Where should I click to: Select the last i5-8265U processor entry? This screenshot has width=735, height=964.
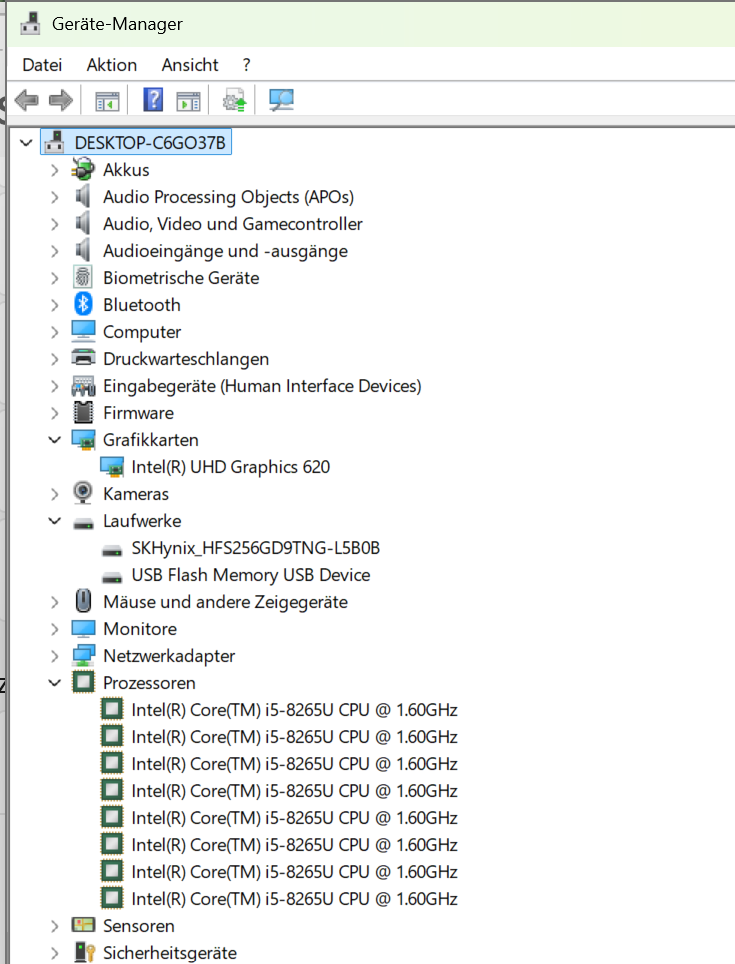pos(294,898)
